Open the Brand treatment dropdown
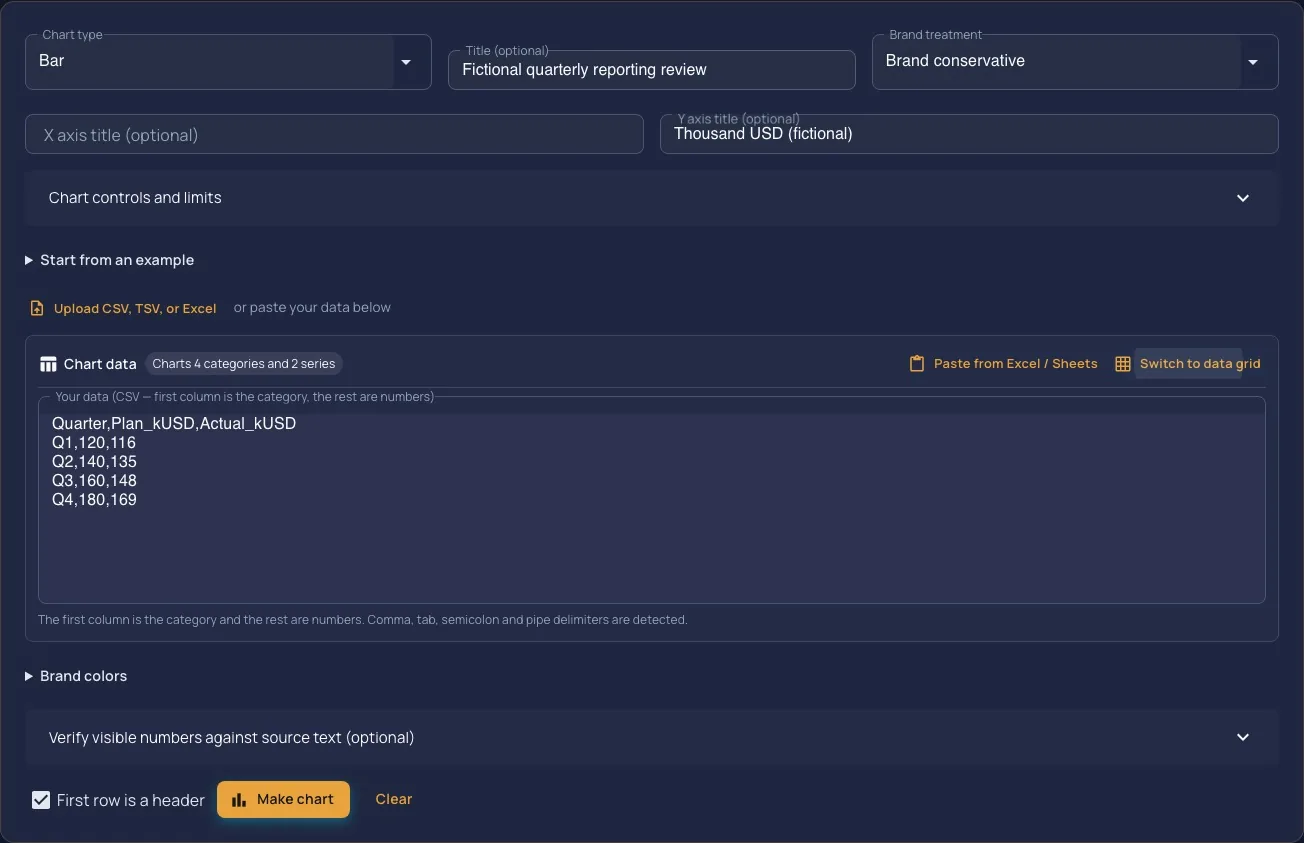The image size is (1304, 843). click(1075, 62)
